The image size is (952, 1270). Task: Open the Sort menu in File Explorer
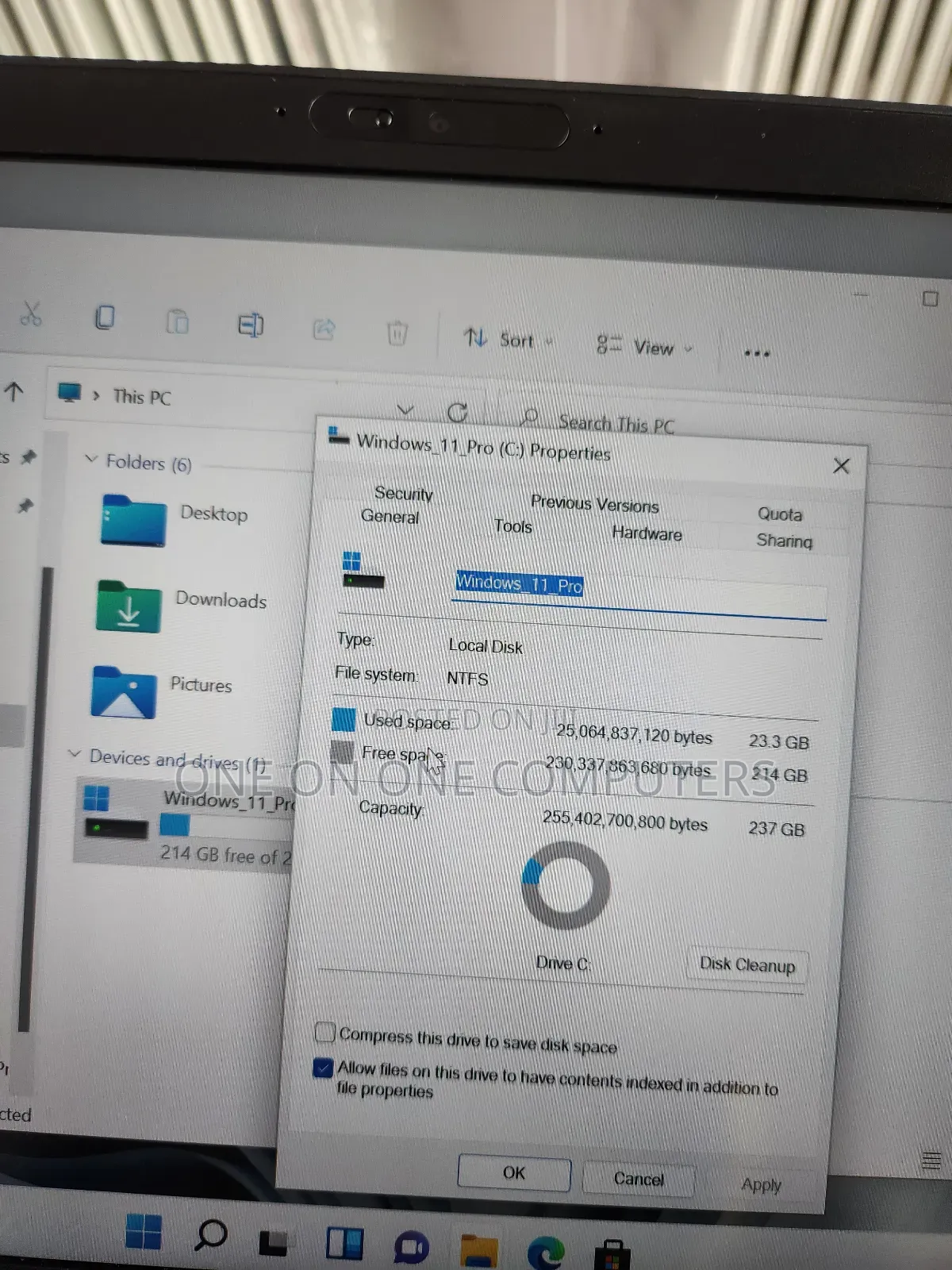point(507,340)
